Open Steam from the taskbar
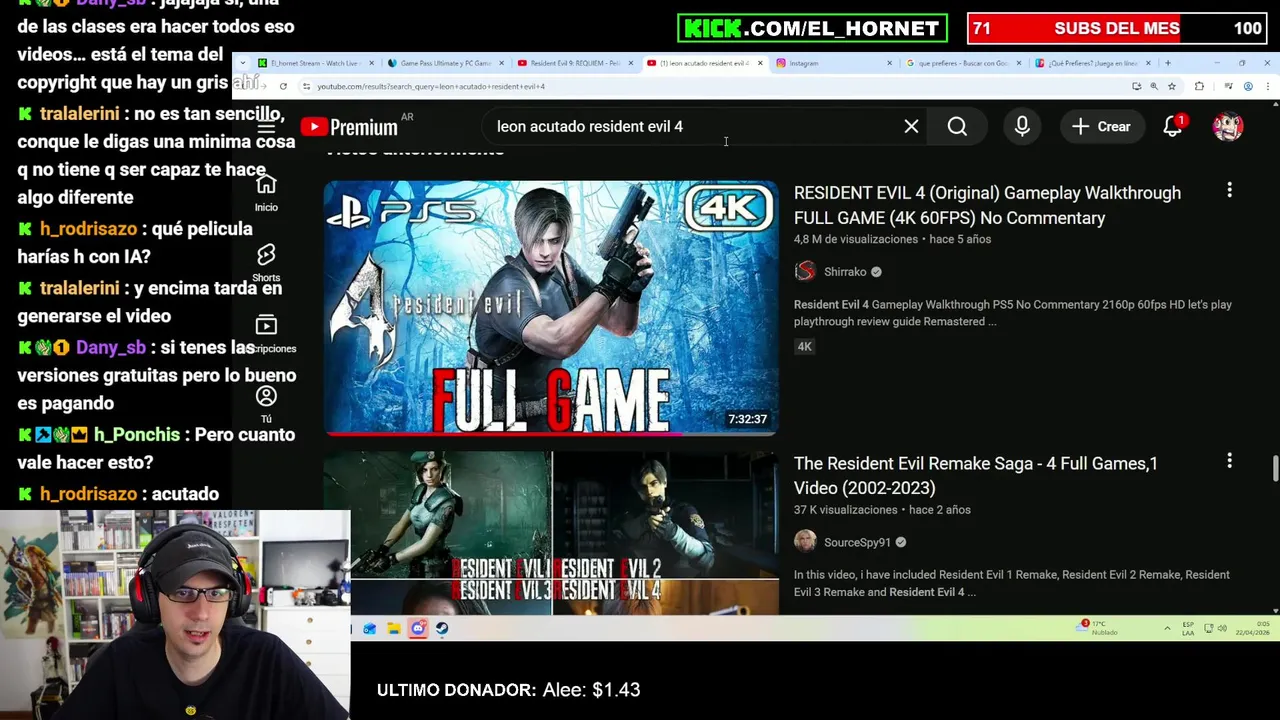Screen dimensions: 1280x720 [x=442, y=628]
